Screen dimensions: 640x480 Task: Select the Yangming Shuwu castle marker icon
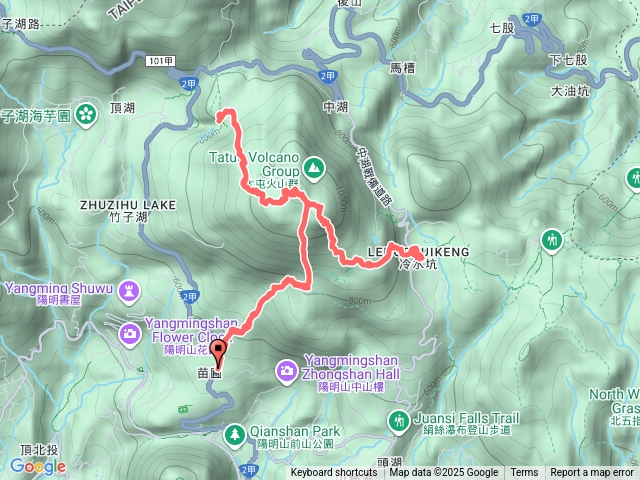(x=129, y=292)
